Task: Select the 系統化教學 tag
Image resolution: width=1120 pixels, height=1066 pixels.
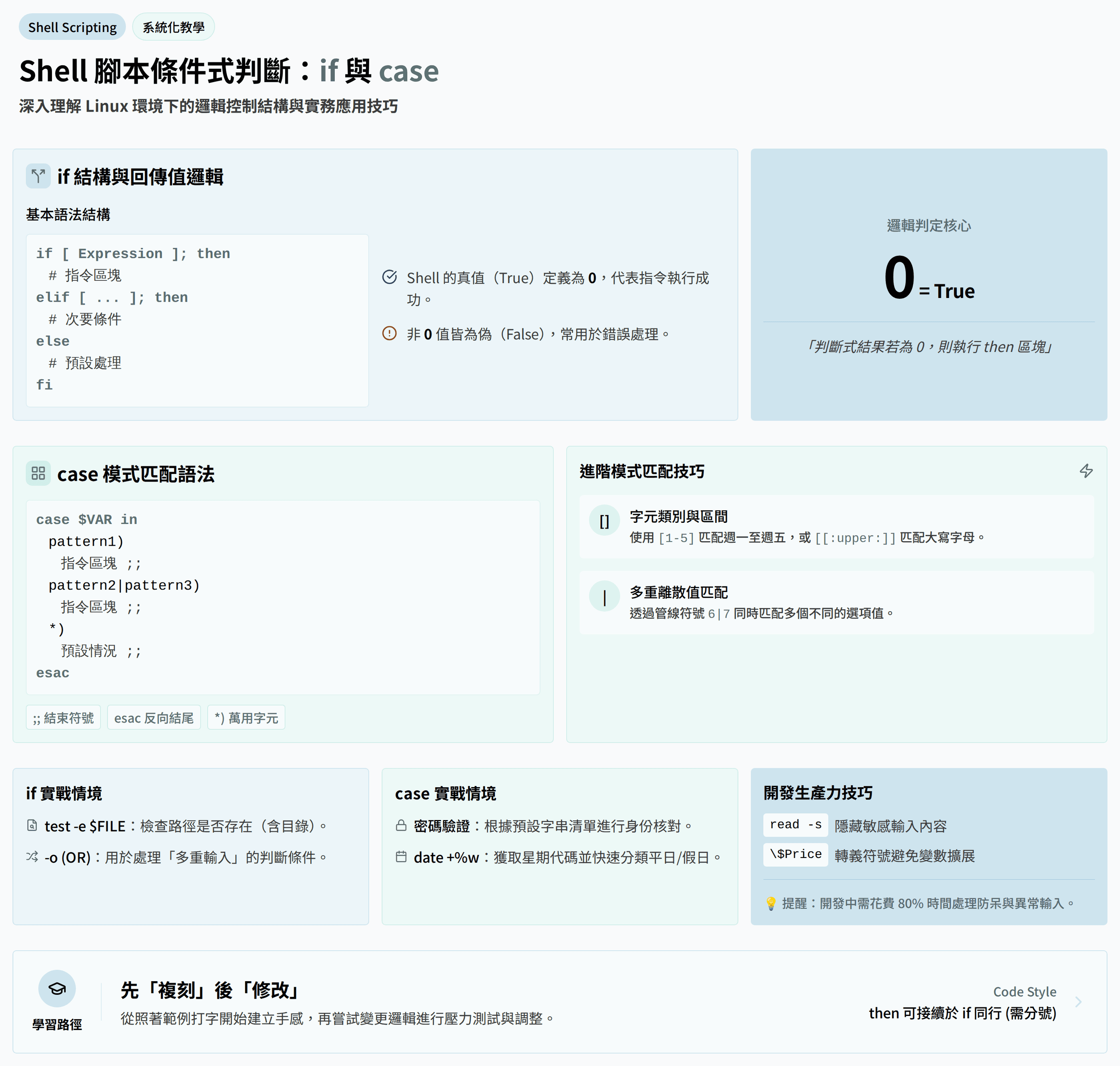Action: 173,27
